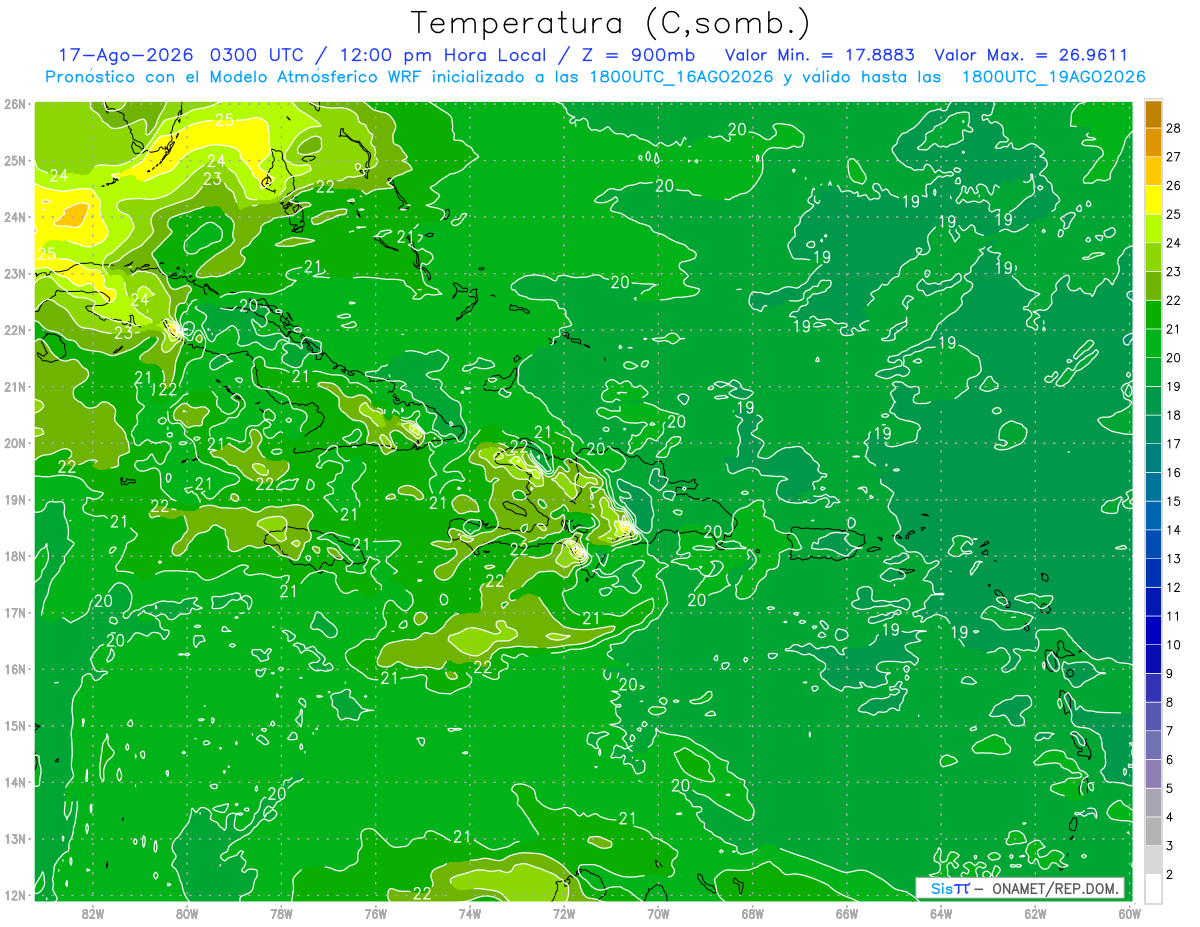The width and height of the screenshot is (1200, 927).
Task: Click the color bar legend value "18"
Action: tap(1174, 415)
